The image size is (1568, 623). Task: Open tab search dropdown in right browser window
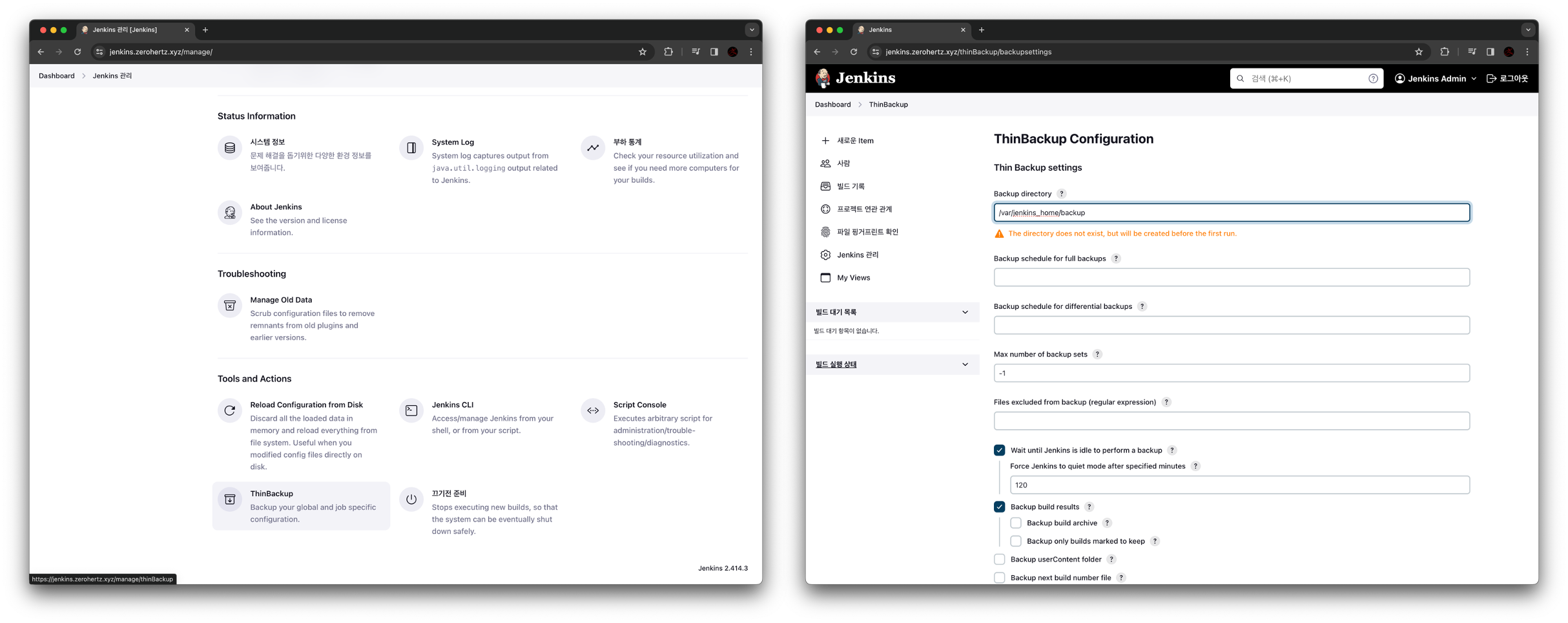(1528, 30)
